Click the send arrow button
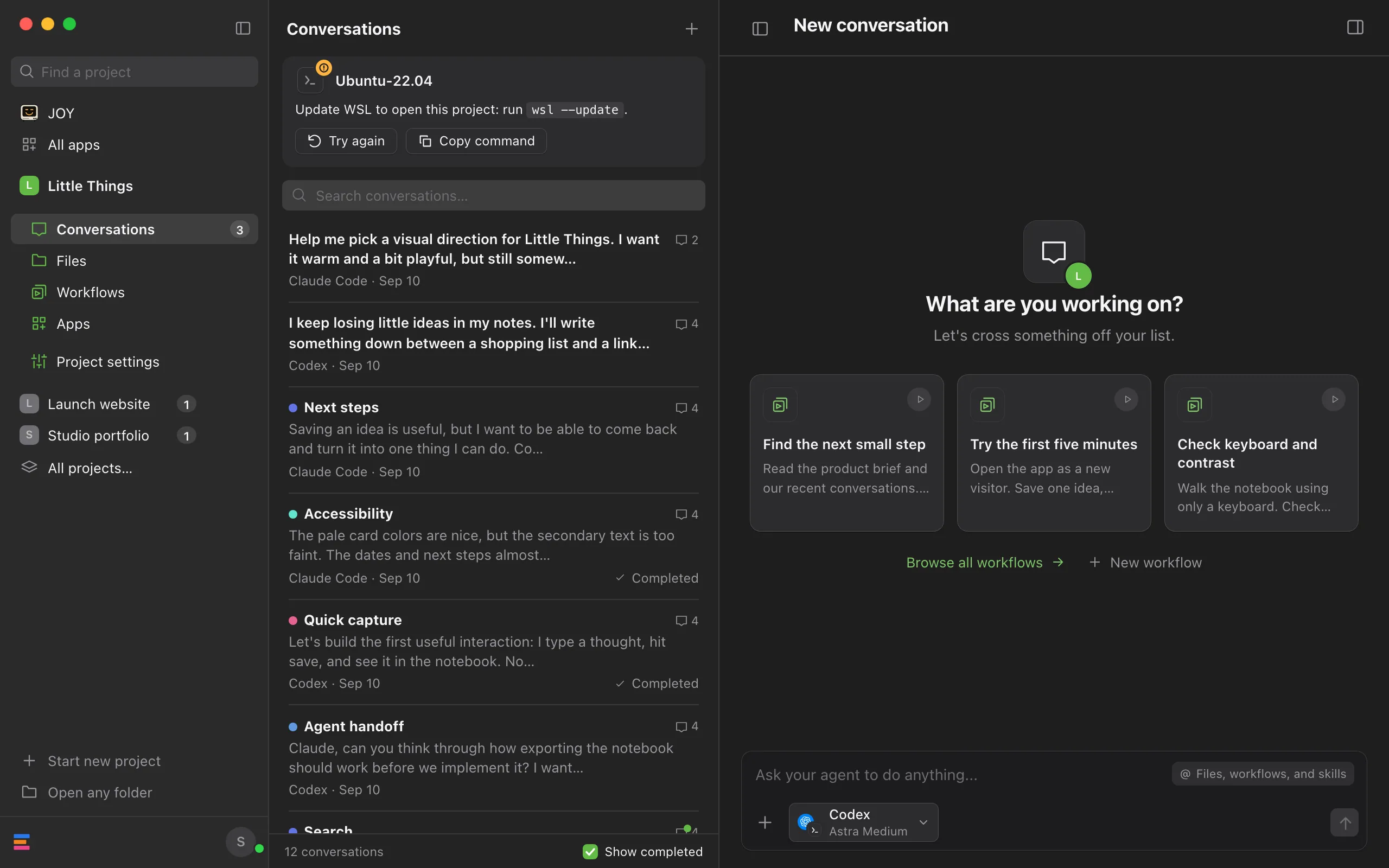Viewport: 1389px width, 868px height. coord(1344,822)
